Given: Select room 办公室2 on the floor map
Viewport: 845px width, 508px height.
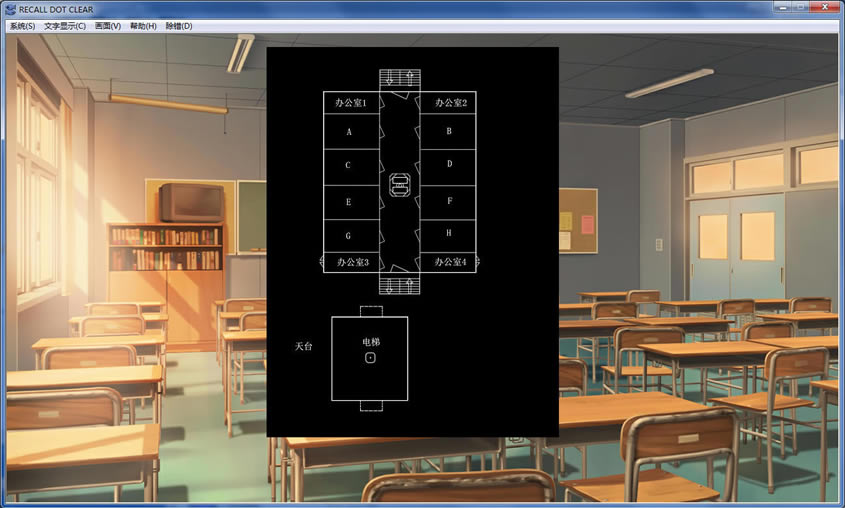Looking at the screenshot, I should point(448,102).
